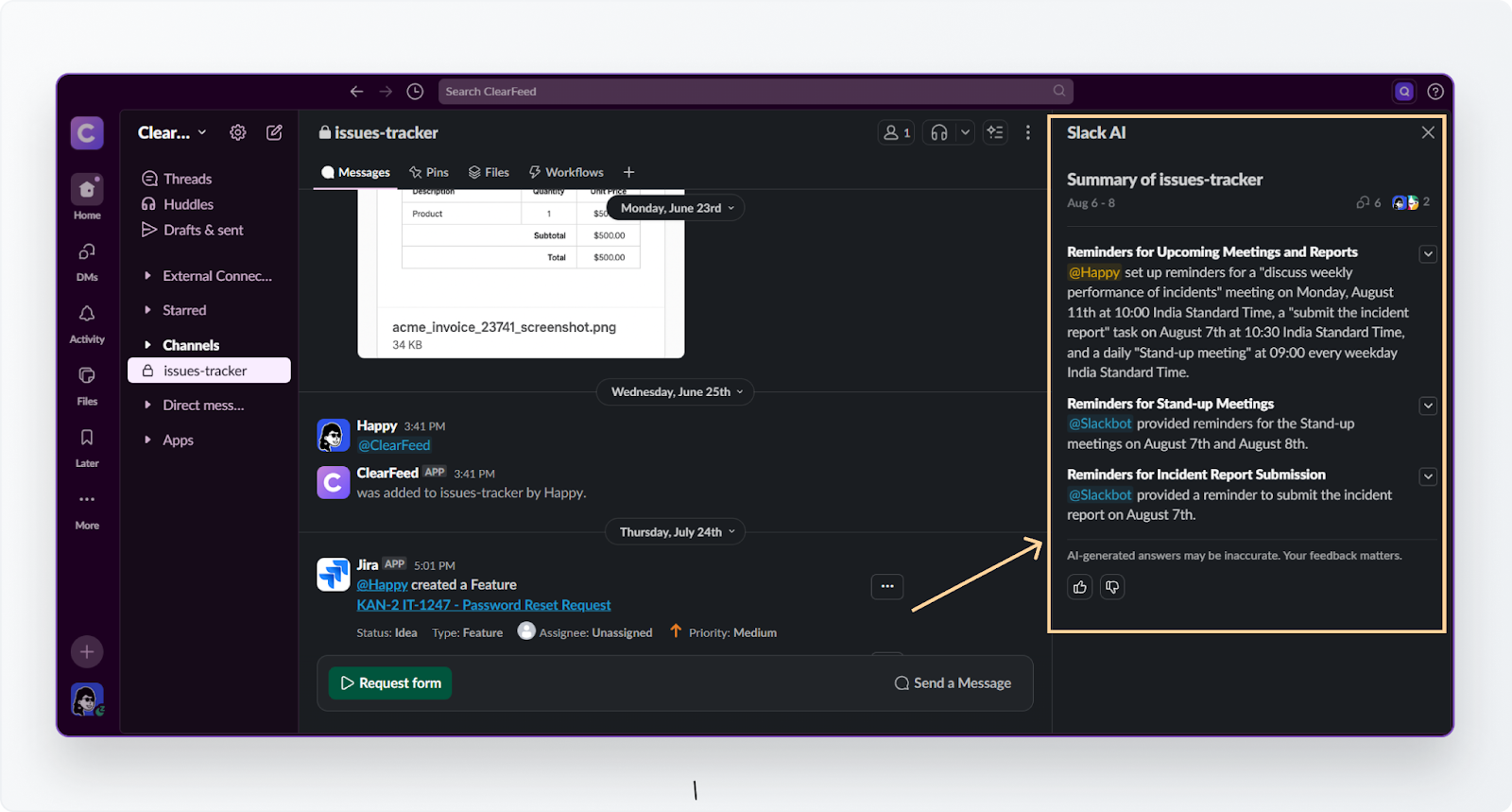Screen dimensions: 1512x812
Task: Open Home in the left rail
Action: 87,197
